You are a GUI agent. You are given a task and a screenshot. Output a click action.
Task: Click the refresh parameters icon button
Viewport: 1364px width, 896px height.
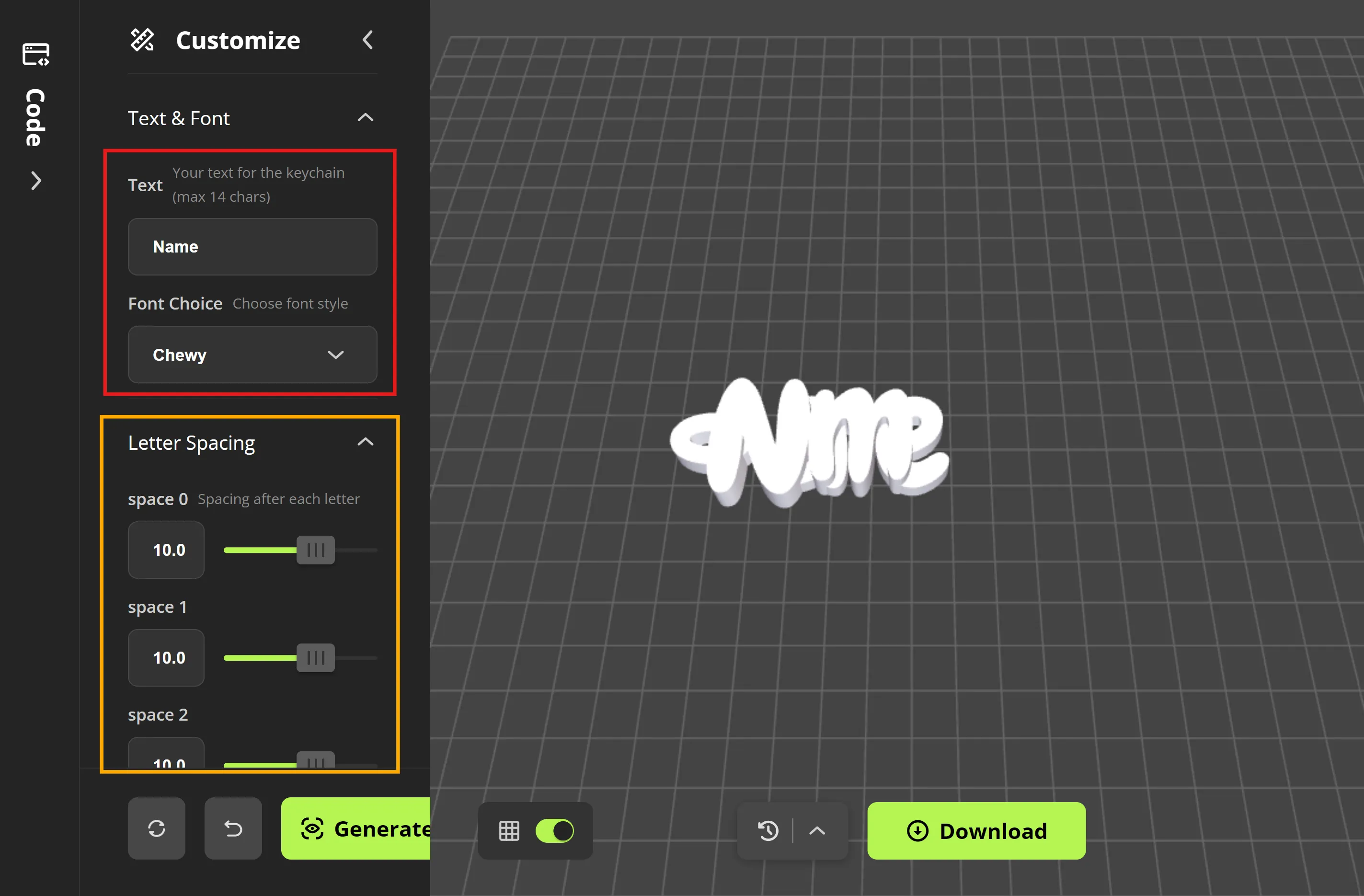(x=157, y=828)
